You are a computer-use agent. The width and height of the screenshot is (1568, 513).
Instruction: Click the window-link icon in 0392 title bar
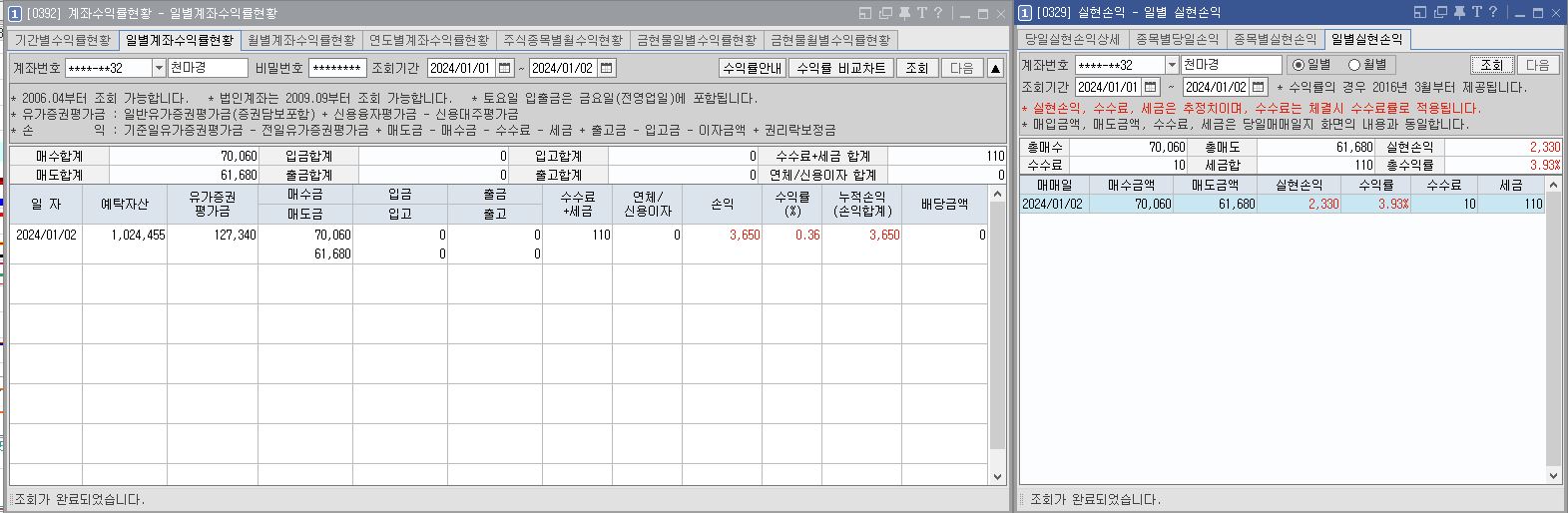point(865,13)
